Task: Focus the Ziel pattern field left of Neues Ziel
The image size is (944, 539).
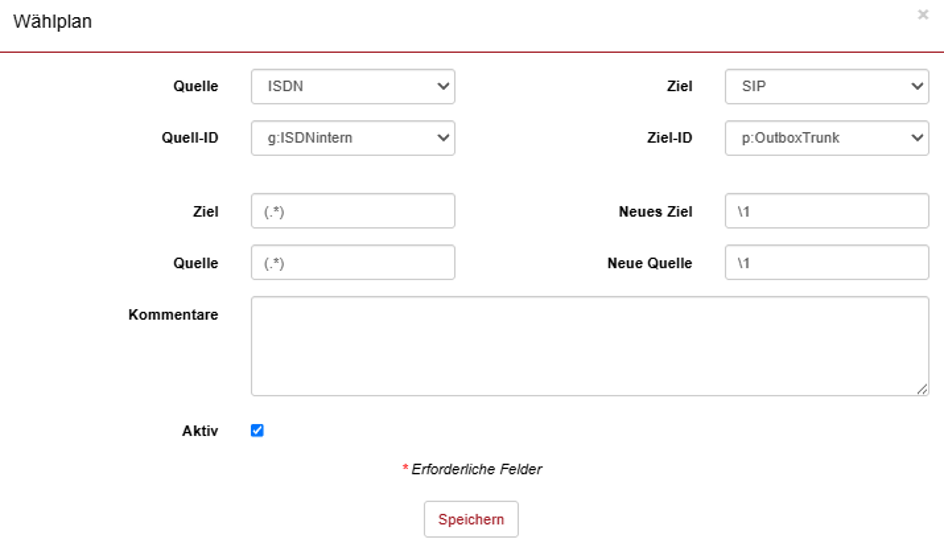Action: [x=353, y=211]
